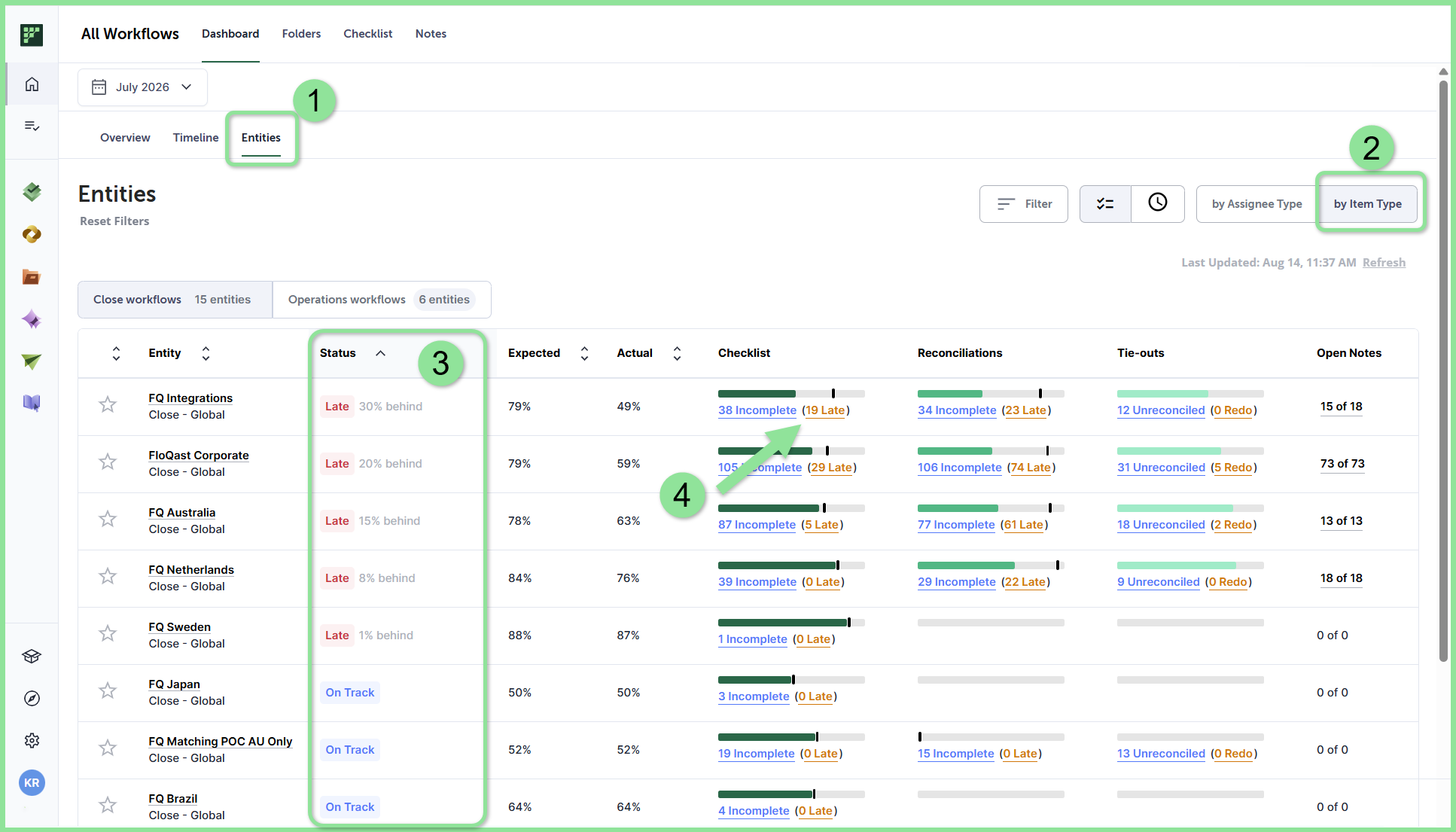Click the FloQast logo icon
Image resolution: width=1456 pixels, height=832 pixels.
click(32, 35)
